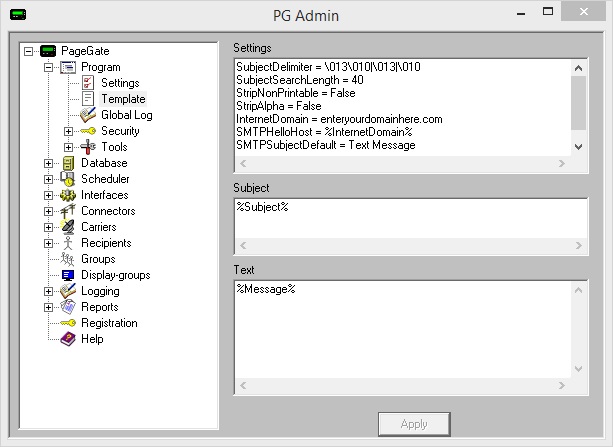Click the InternetDomain line in Settings box

point(339,119)
